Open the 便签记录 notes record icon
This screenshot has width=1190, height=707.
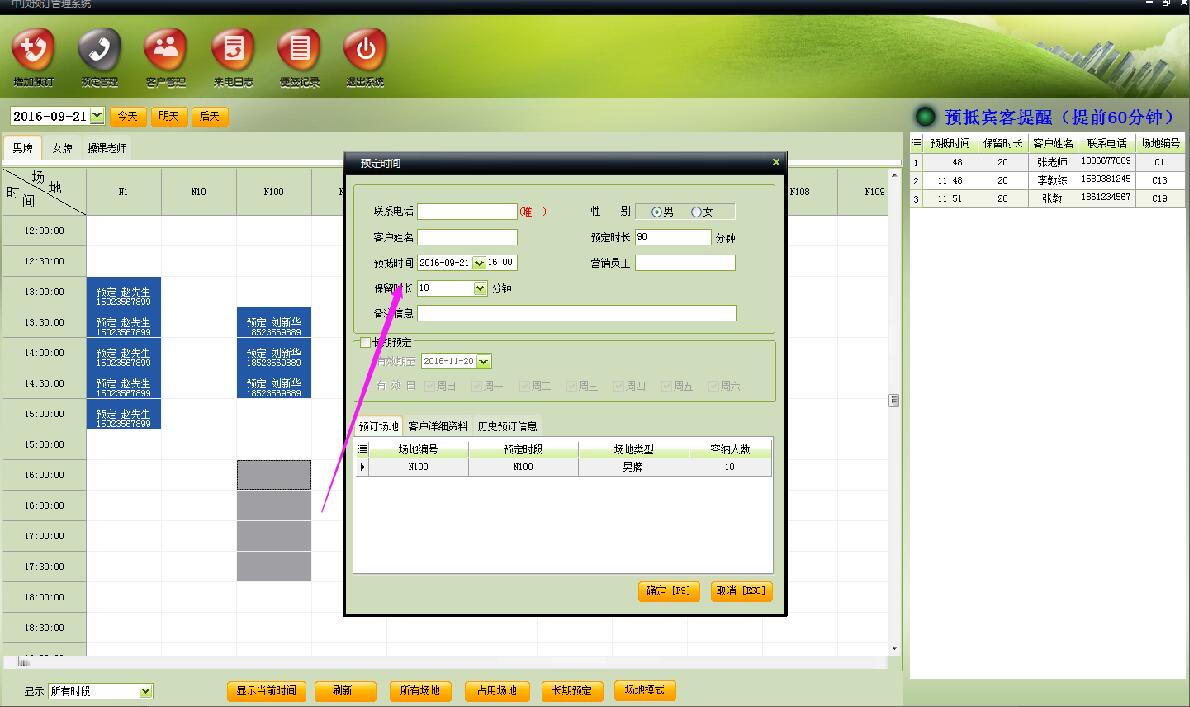point(299,50)
